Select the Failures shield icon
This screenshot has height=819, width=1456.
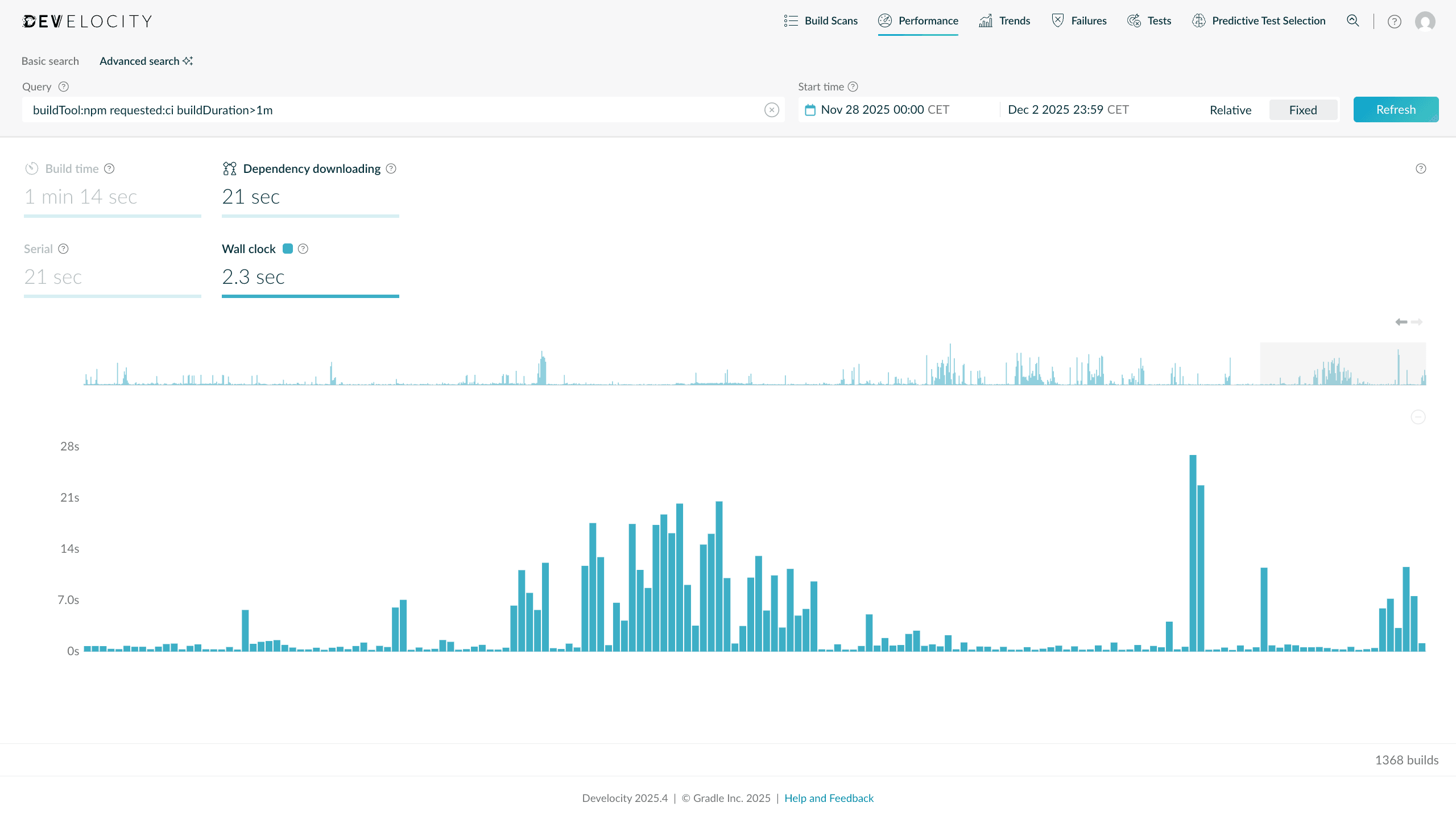[x=1057, y=20]
